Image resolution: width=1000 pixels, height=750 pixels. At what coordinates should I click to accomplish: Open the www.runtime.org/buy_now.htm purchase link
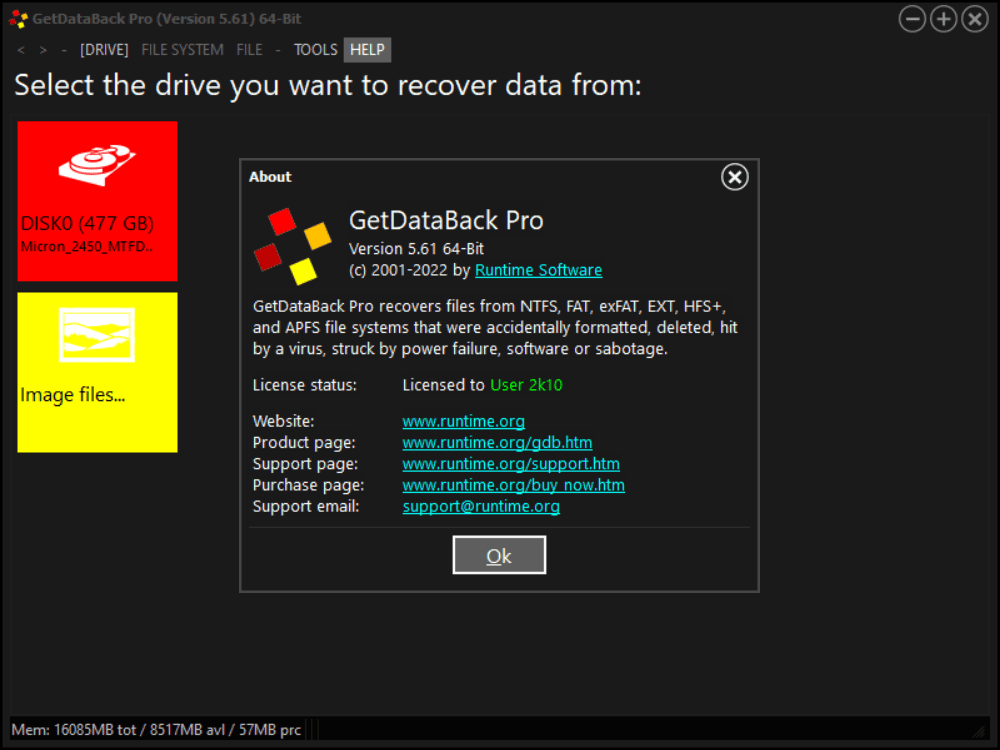[x=513, y=485]
